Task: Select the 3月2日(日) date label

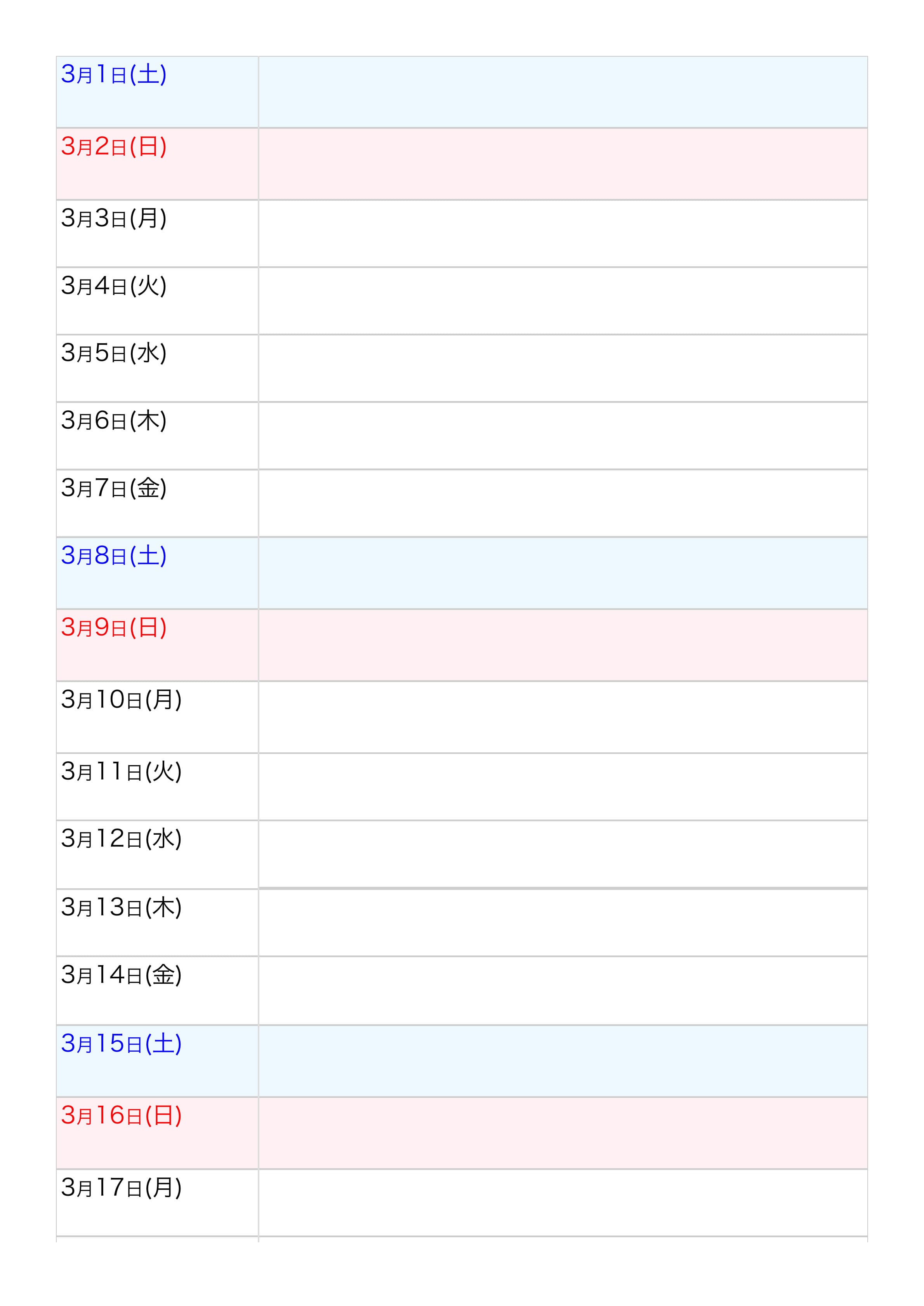Action: click(x=114, y=147)
